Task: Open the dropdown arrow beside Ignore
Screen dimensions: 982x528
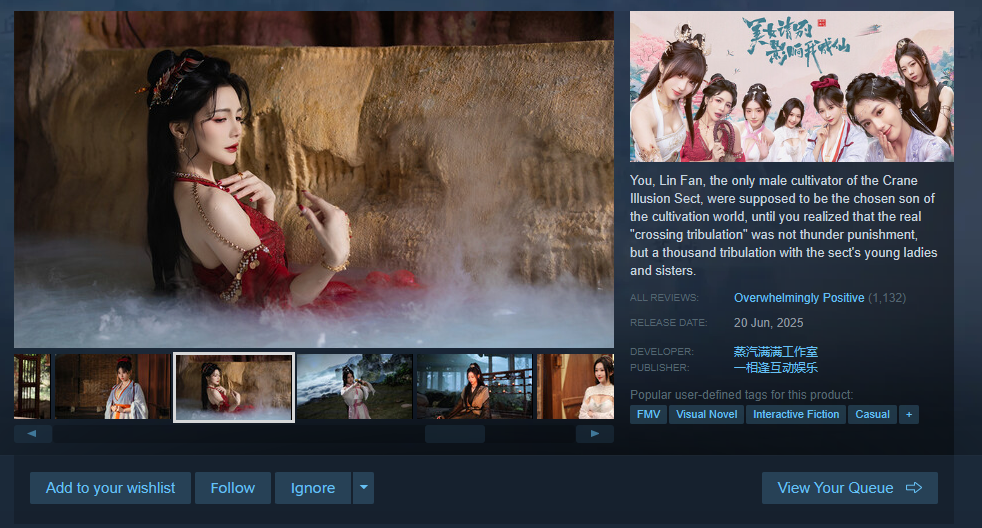Action: 363,488
